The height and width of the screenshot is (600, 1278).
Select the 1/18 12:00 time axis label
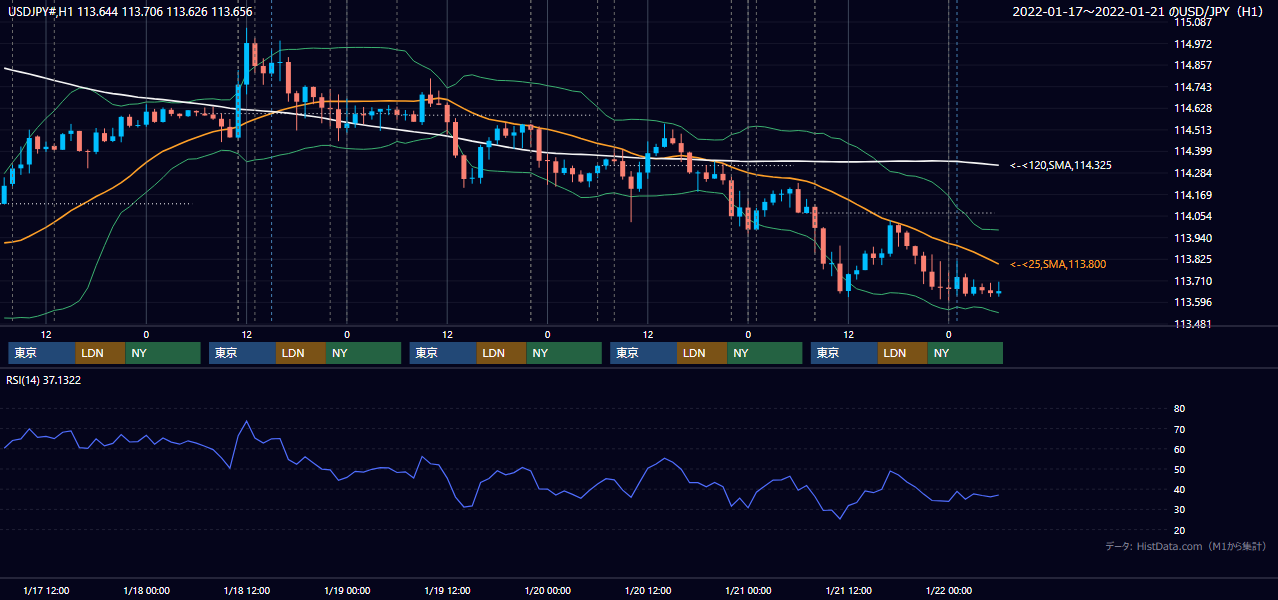point(247,590)
